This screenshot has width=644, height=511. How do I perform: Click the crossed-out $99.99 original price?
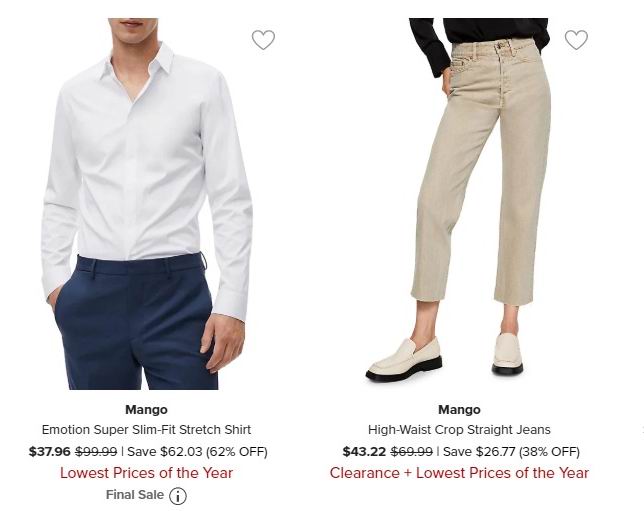[96, 451]
